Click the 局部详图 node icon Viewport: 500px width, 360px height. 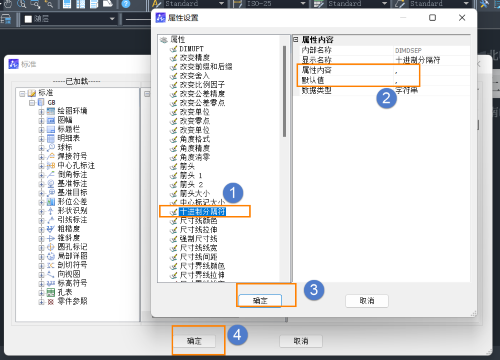[51, 256]
